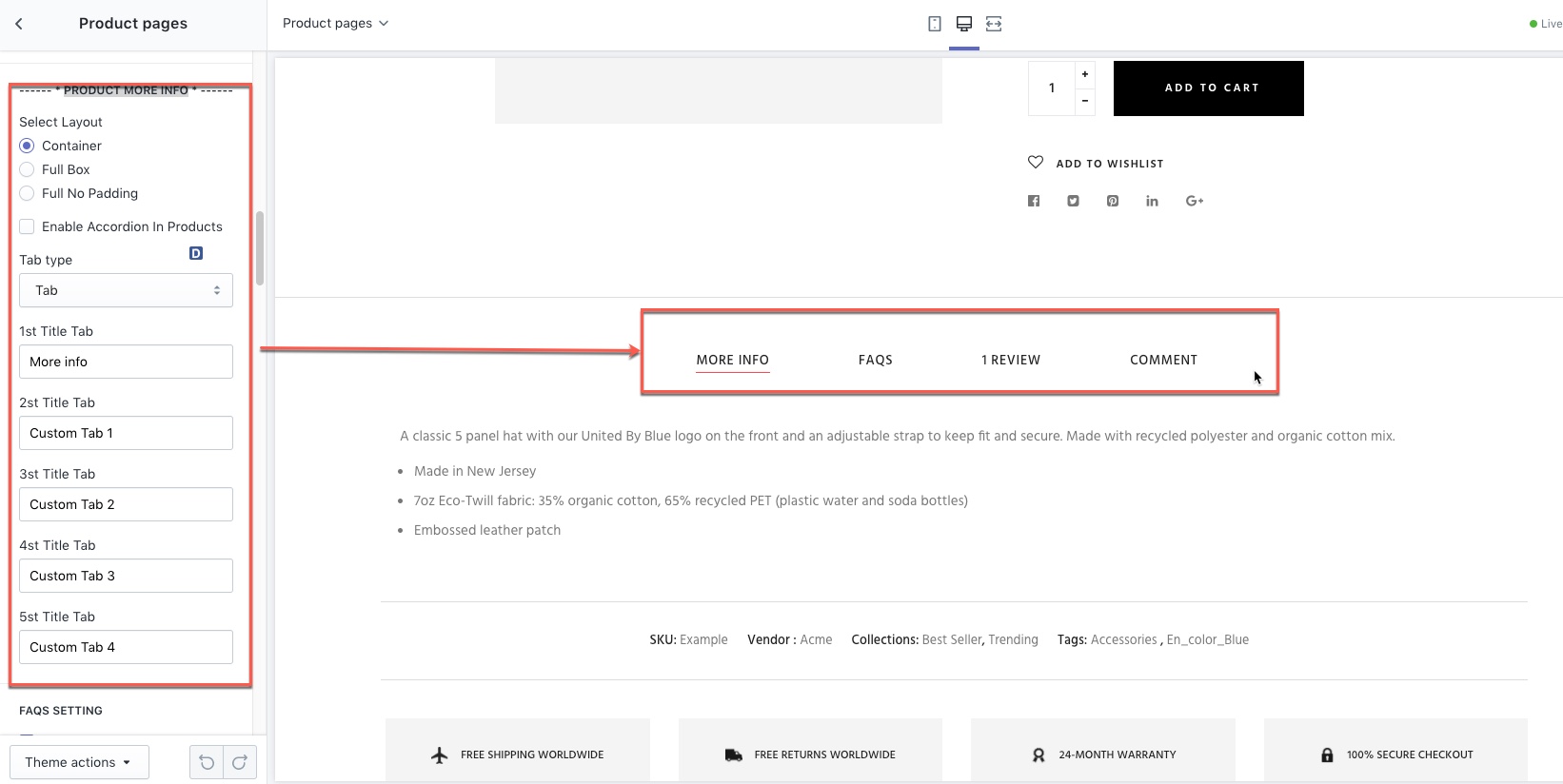Click the Custom Tab 2 input field

coord(126,504)
